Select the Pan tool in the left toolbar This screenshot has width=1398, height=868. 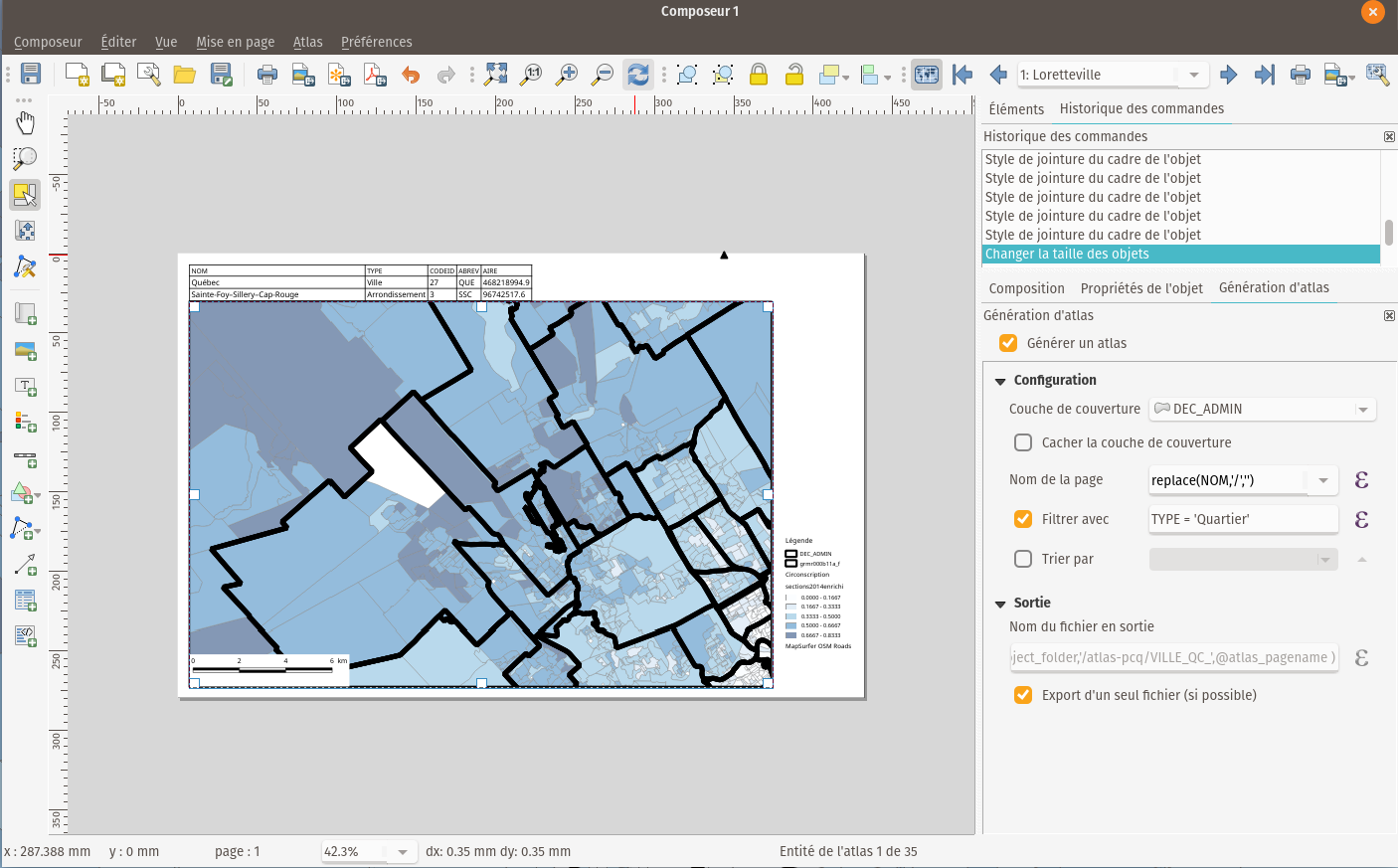(24, 123)
